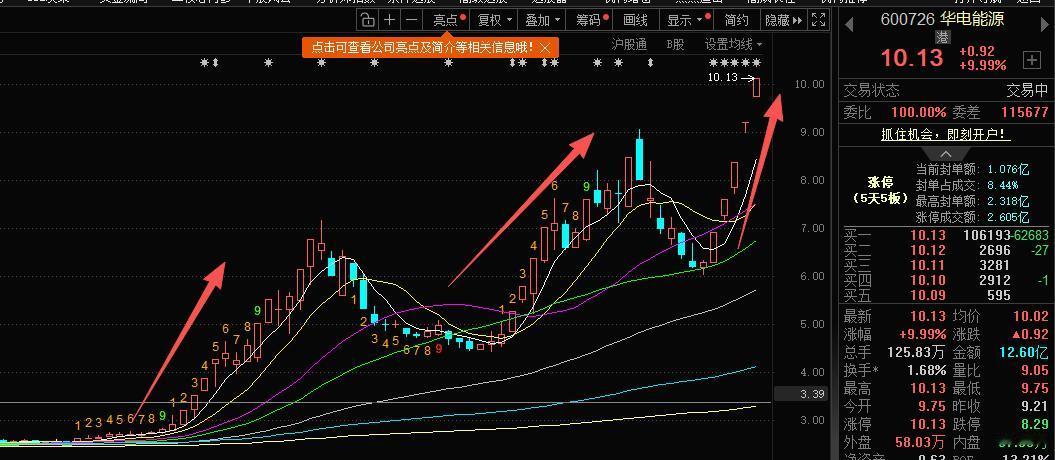Click the 最高封单额 2.318亿 value
This screenshot has width=1055, height=460.
click(x=1008, y=201)
